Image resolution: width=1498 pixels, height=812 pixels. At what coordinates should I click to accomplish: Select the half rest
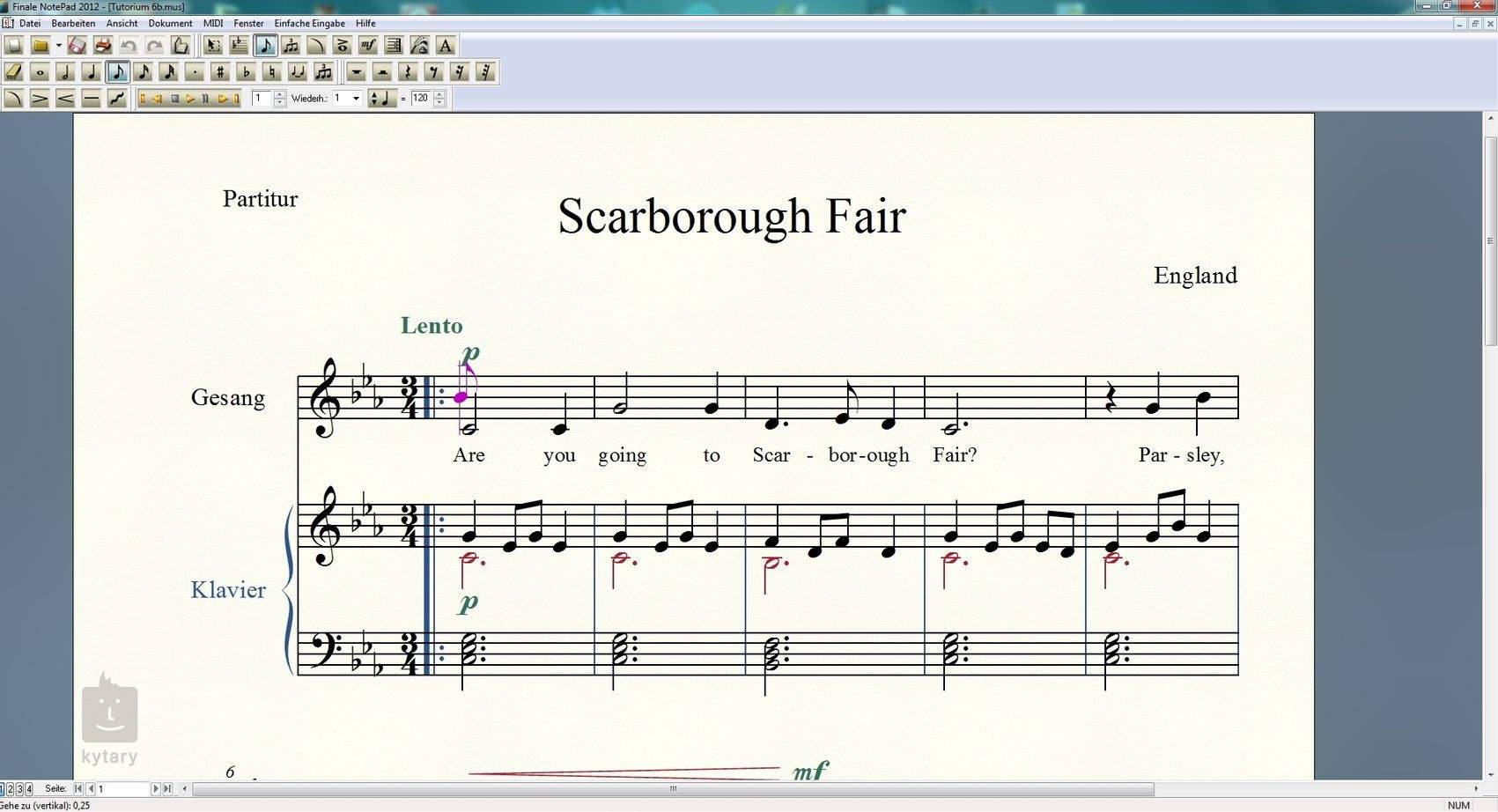382,72
